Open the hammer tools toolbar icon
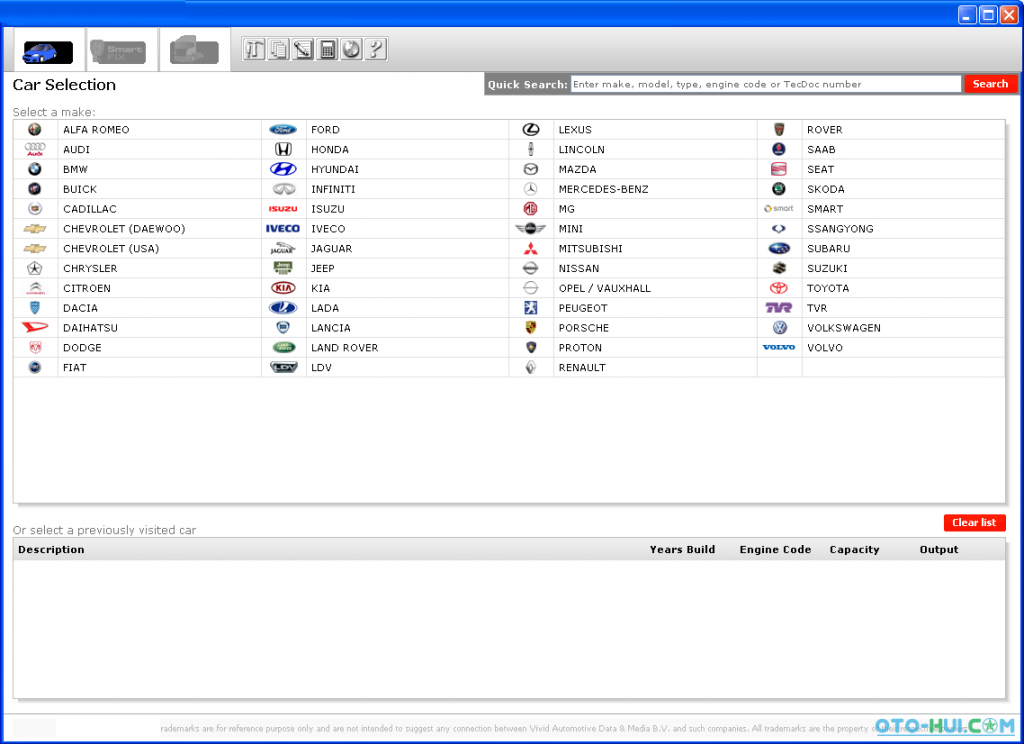1024x744 pixels. point(254,49)
